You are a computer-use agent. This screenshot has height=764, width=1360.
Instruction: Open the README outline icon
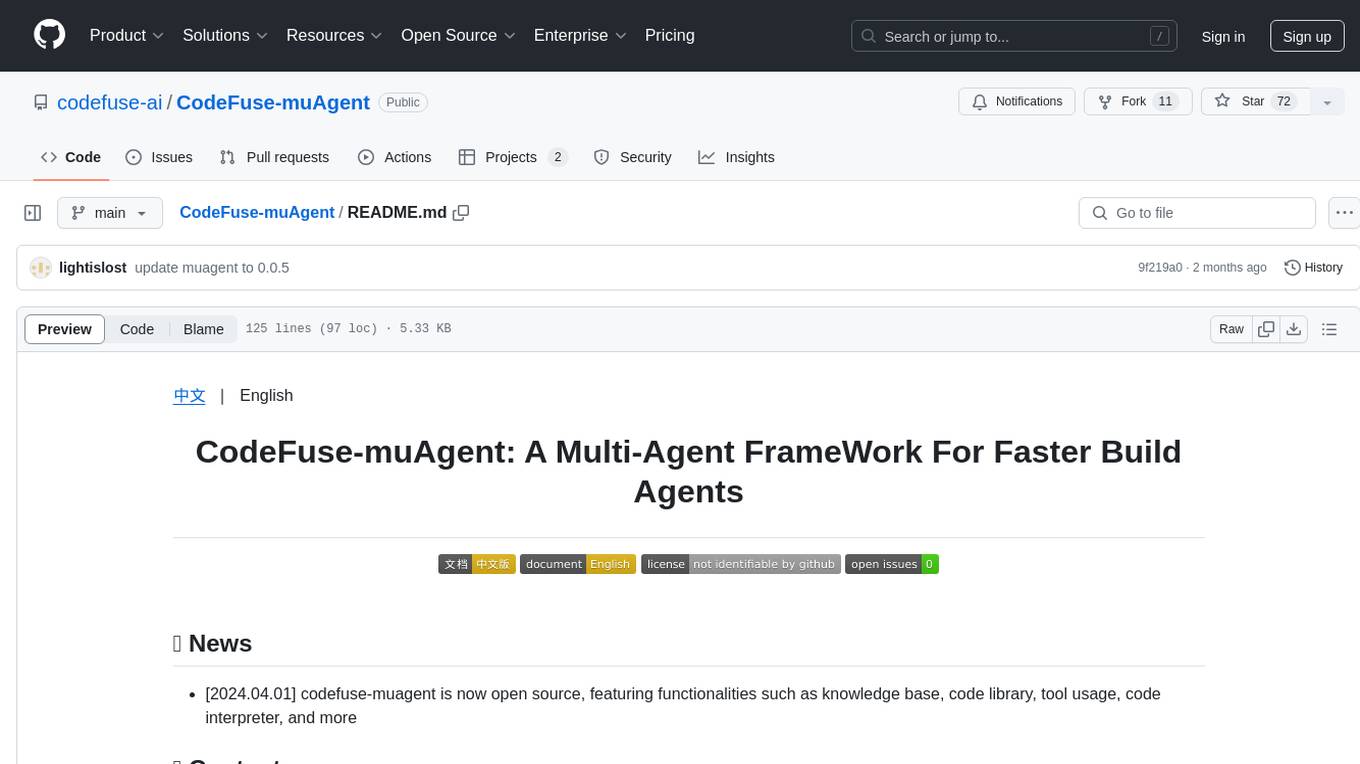point(1329,329)
